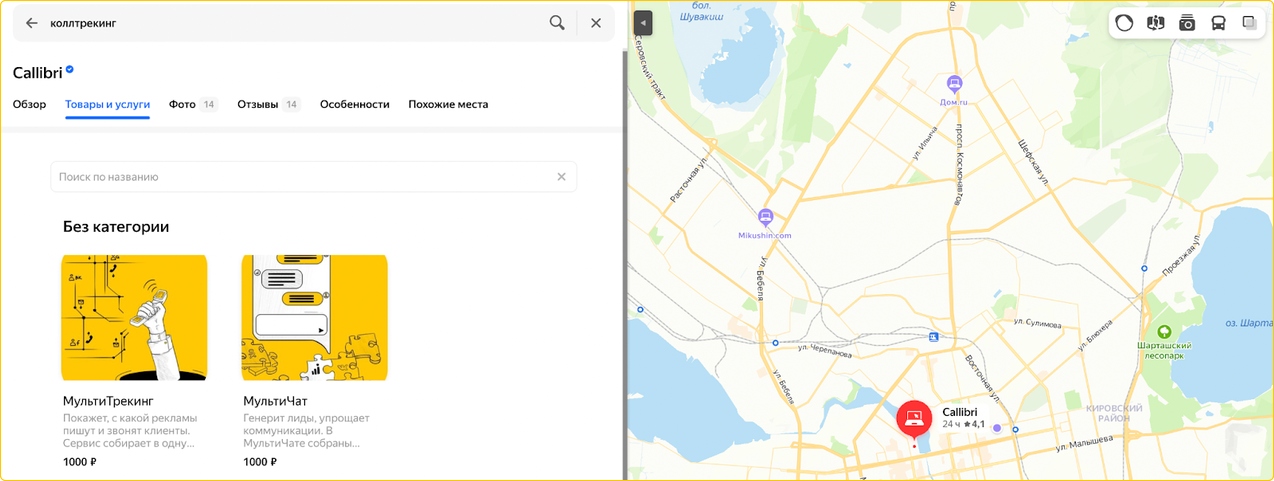Clear the 'Поиск по названию' field with X
Image resolution: width=1274 pixels, height=481 pixels.
[x=561, y=177]
